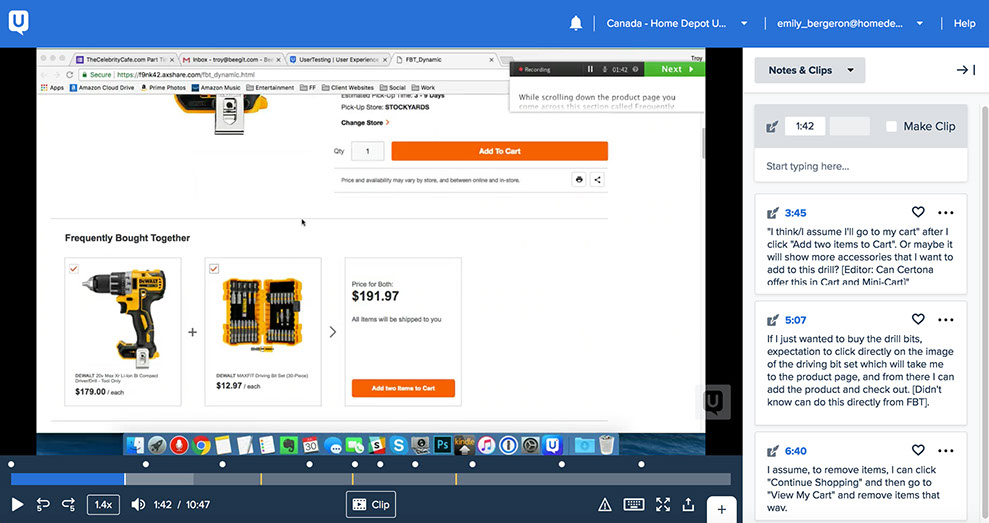Mute the video volume
Image resolution: width=989 pixels, height=523 pixels.
(x=138, y=505)
